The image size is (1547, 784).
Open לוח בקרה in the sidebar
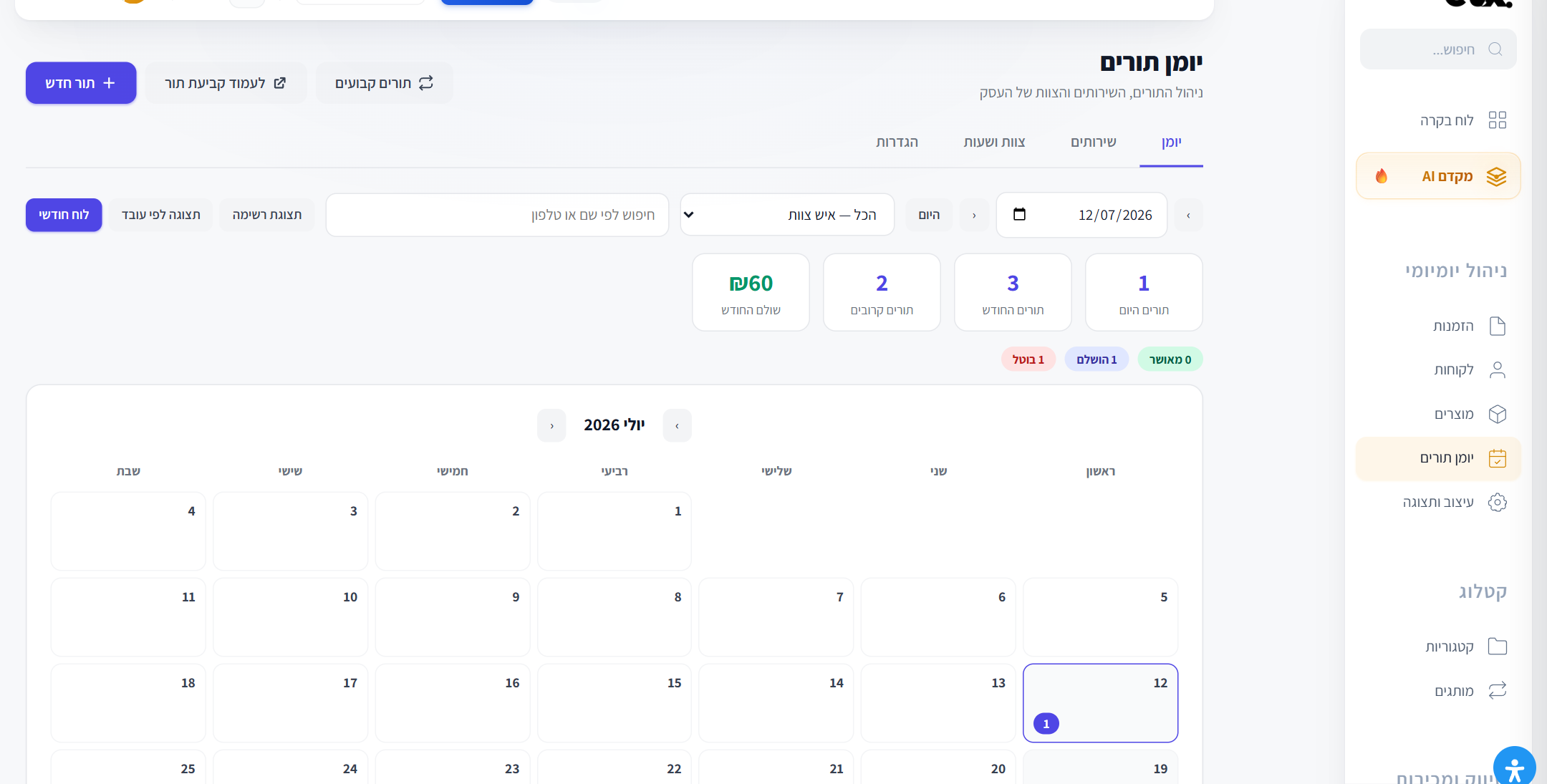tap(1438, 120)
